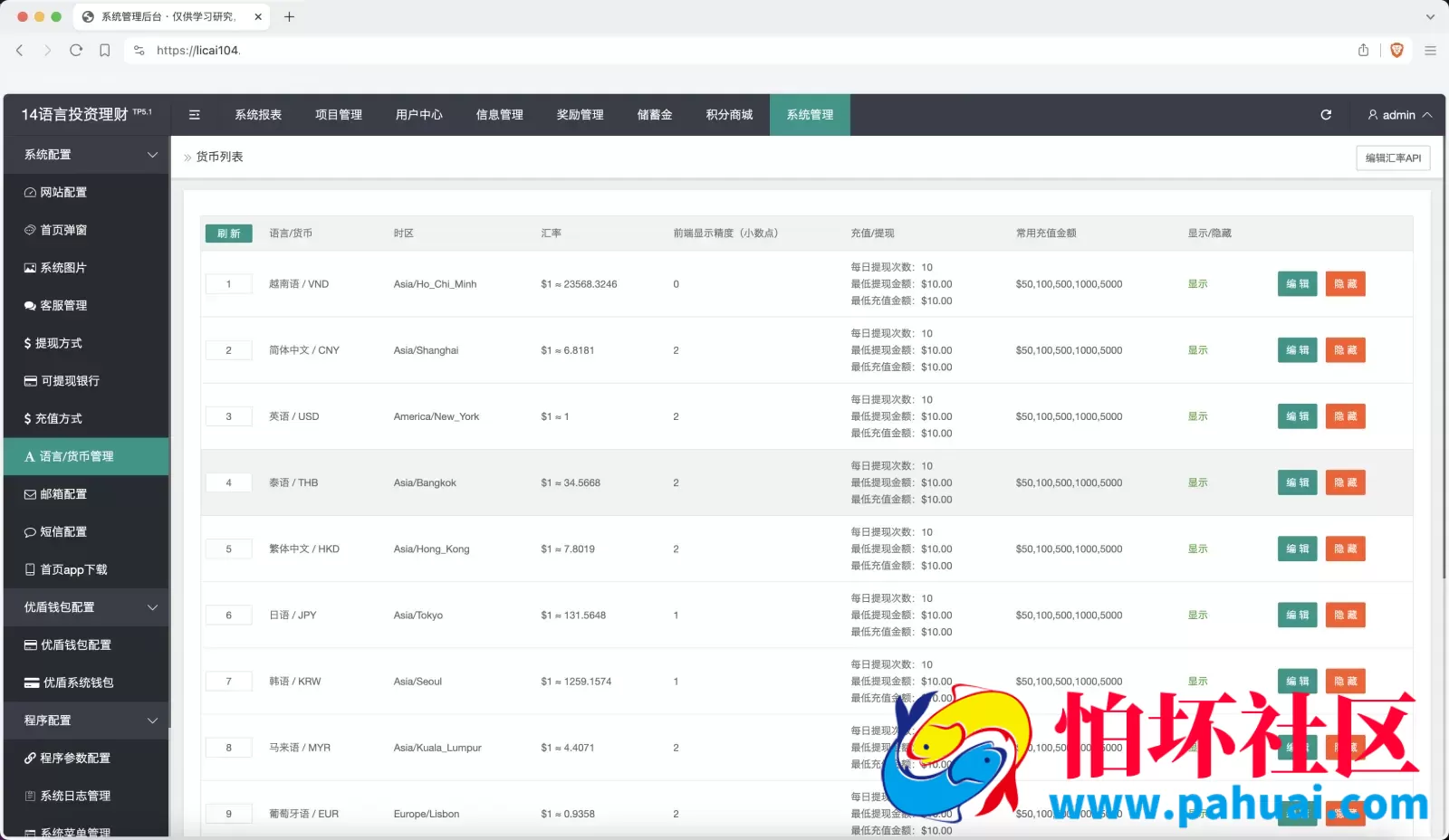Screen dimensions: 1449x840
Task: Open 充值方式 in the sidebar
Action: 86,418
